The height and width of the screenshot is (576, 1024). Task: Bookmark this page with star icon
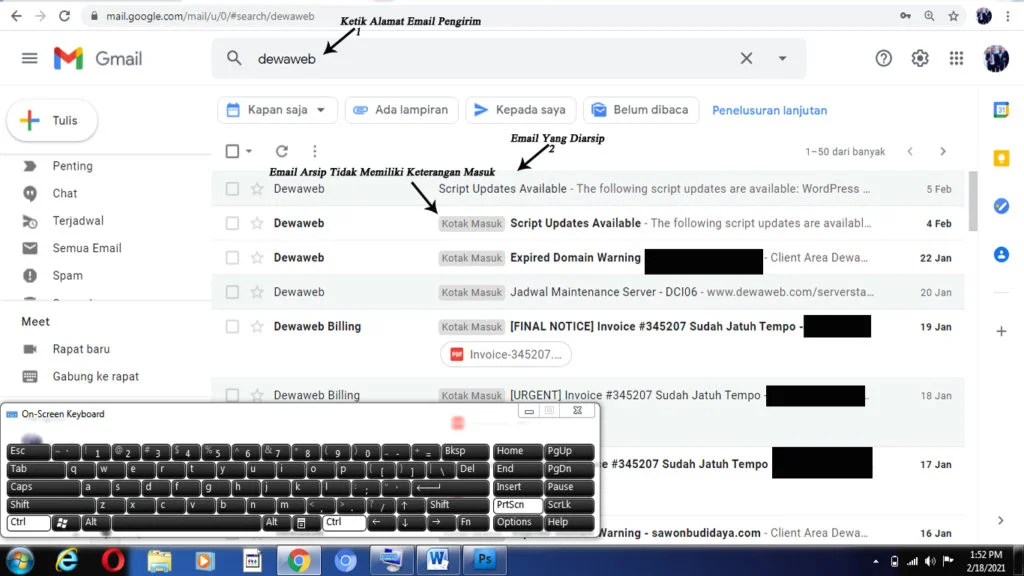(x=953, y=16)
